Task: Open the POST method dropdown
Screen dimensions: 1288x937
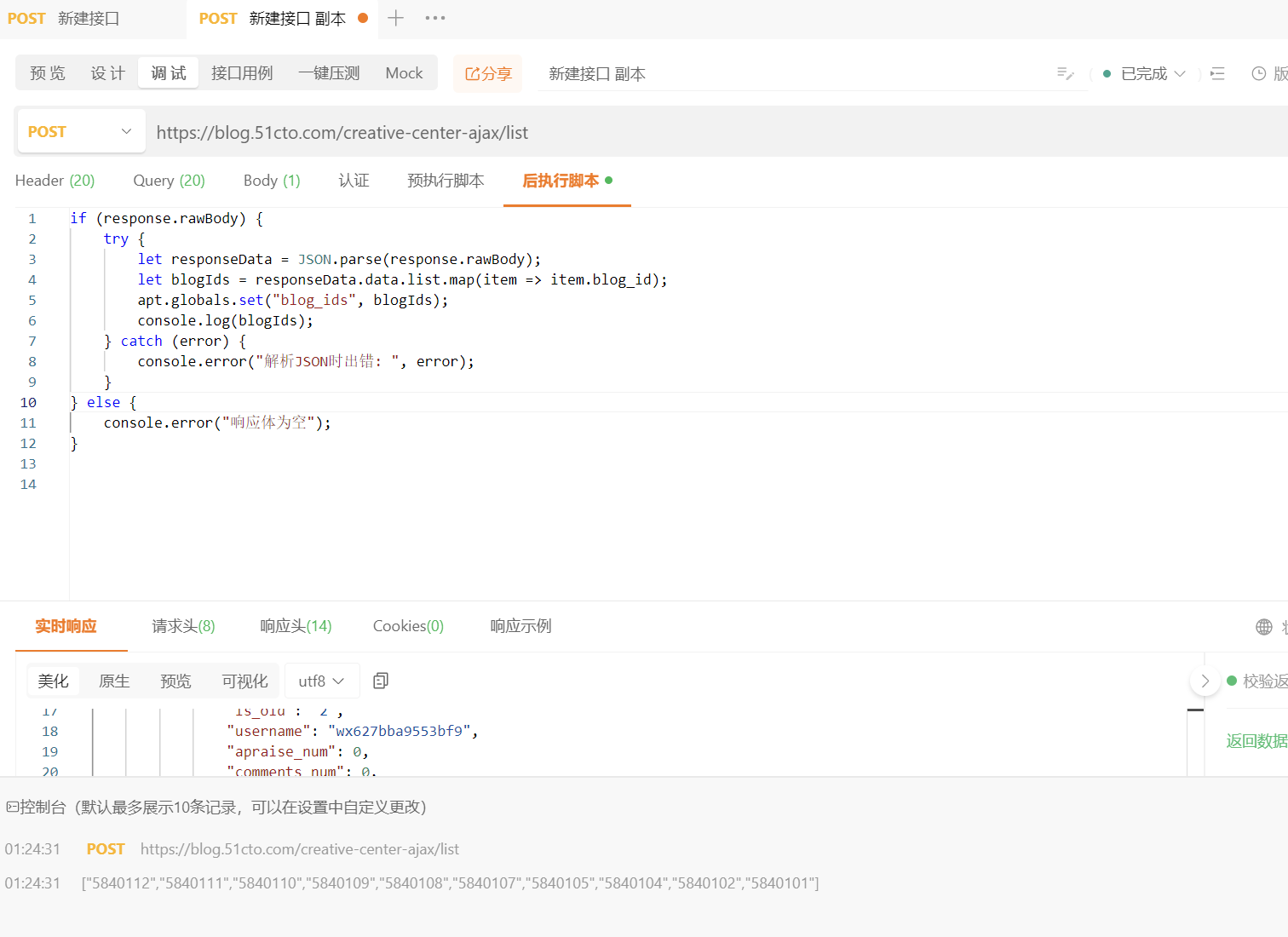Action: (81, 130)
